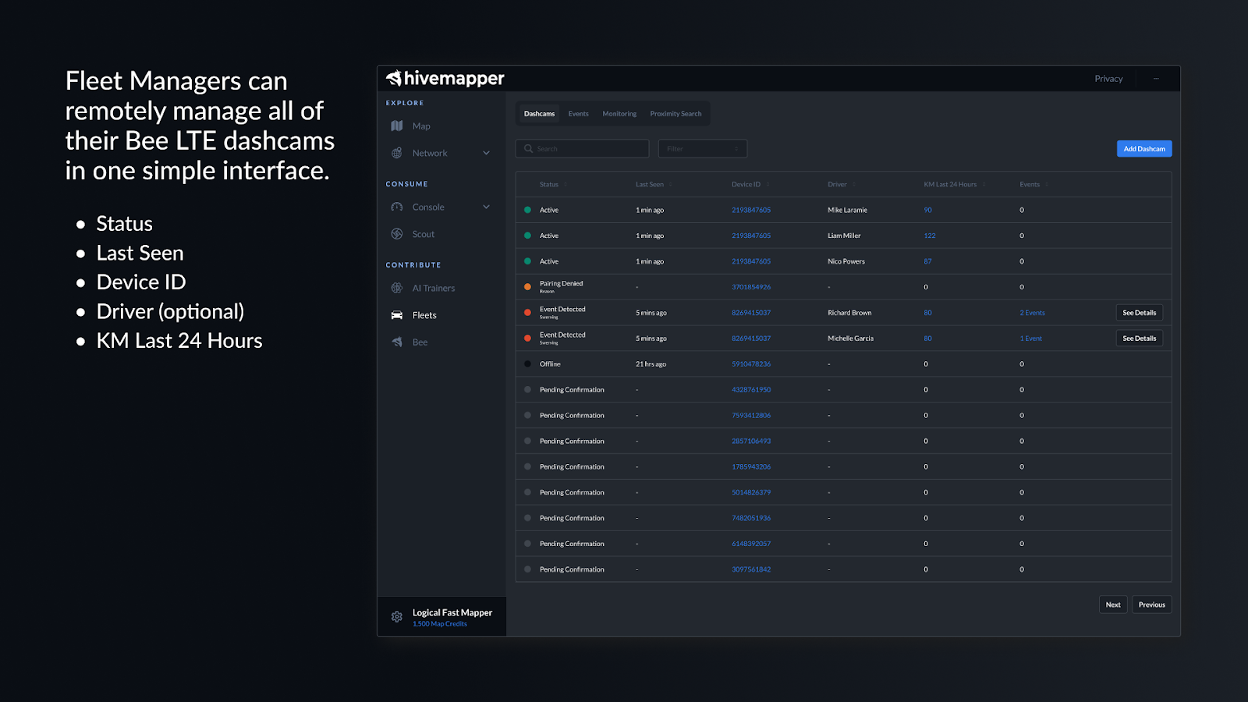The image size is (1248, 702).
Task: Open AI Trainers in the sidebar
Action: [431, 288]
